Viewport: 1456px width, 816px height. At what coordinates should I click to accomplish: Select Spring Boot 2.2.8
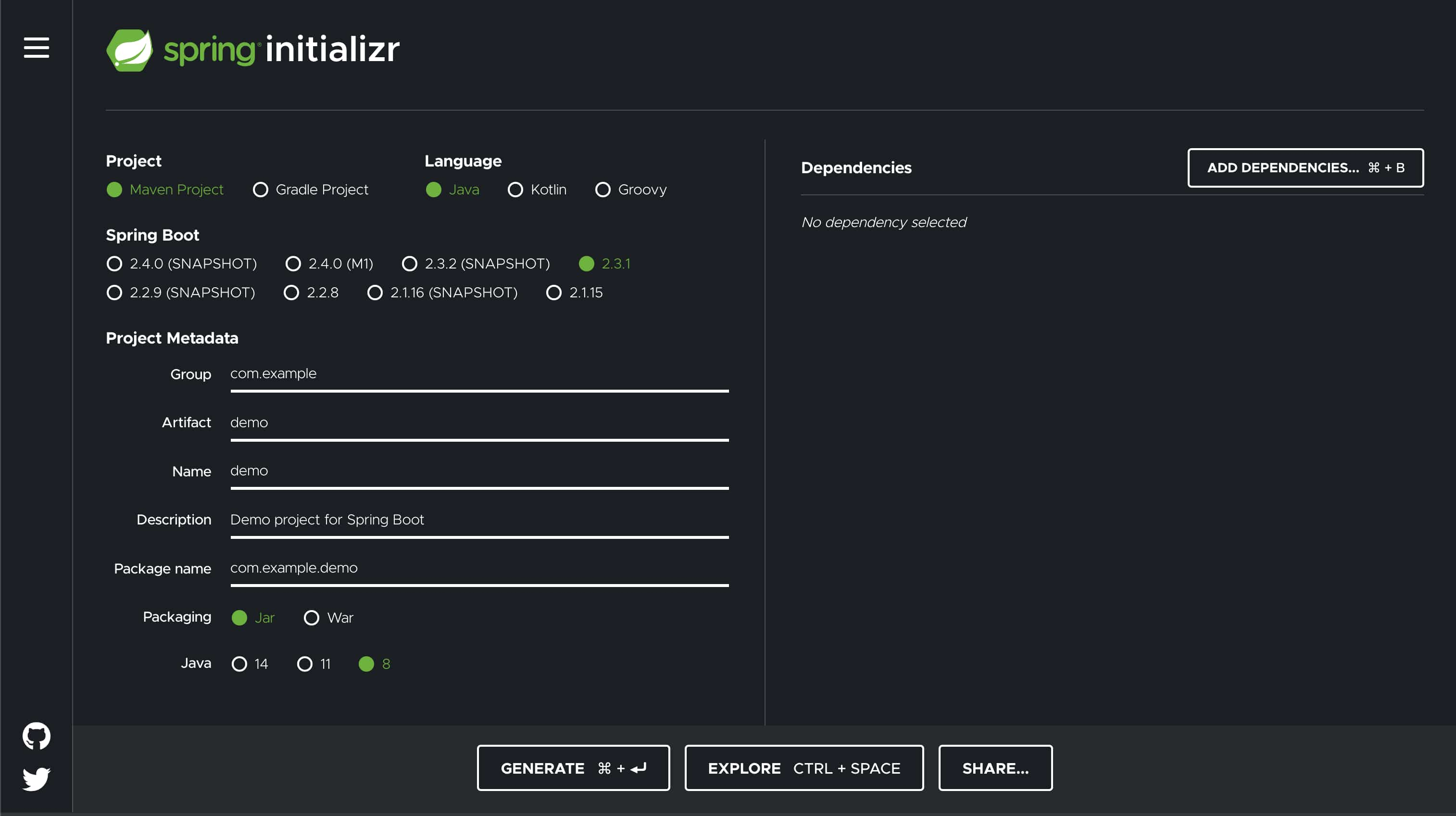(x=311, y=293)
